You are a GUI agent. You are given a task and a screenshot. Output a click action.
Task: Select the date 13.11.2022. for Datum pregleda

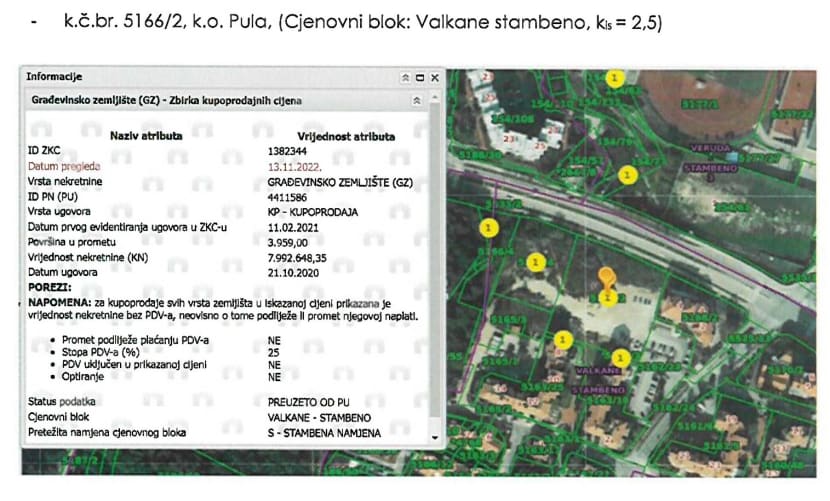pos(294,167)
